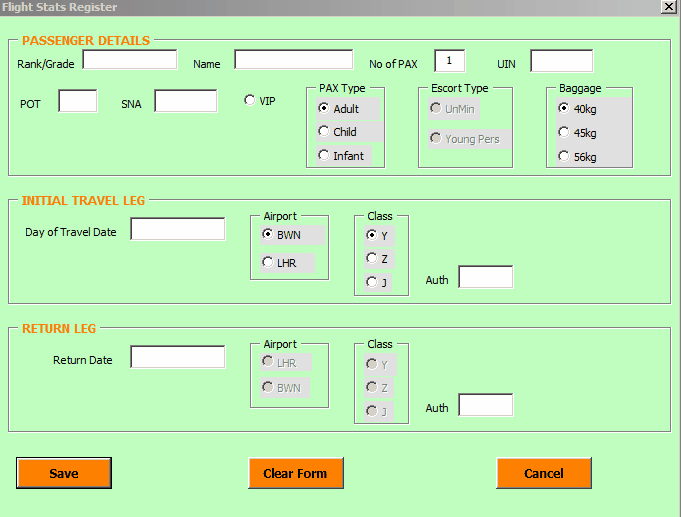Click Auth field in Return Leg
Image resolution: width=681 pixels, height=517 pixels.
(x=486, y=405)
